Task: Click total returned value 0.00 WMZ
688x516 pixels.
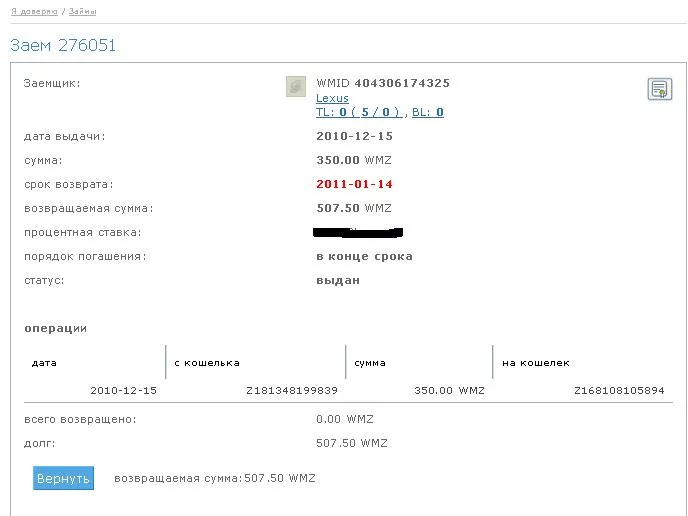Action: (x=345, y=419)
